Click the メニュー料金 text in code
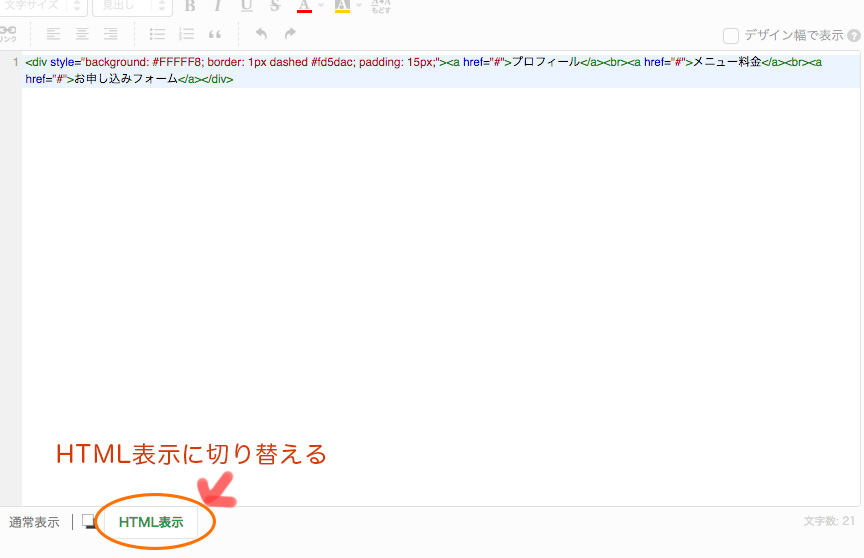The height and width of the screenshot is (558, 864). pos(727,62)
